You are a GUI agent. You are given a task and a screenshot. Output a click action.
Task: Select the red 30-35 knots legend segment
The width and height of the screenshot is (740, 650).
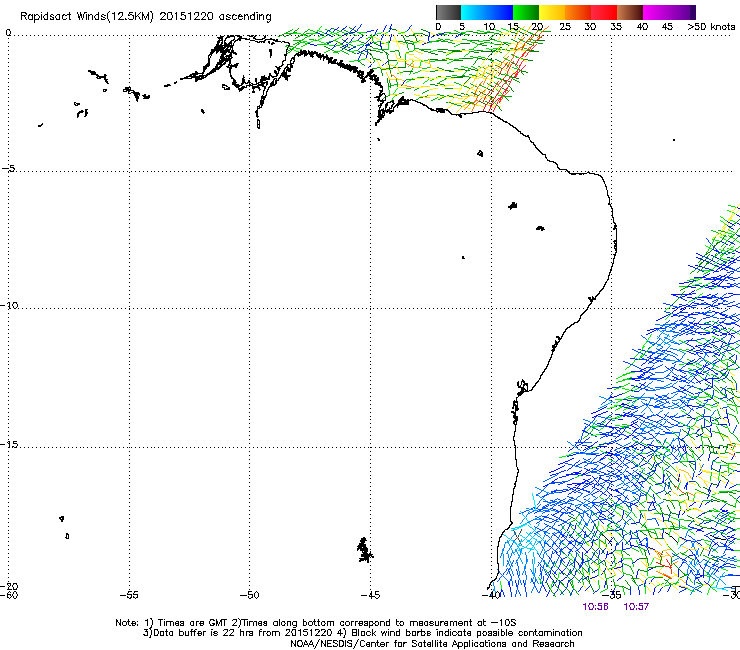pyautogui.click(x=604, y=12)
